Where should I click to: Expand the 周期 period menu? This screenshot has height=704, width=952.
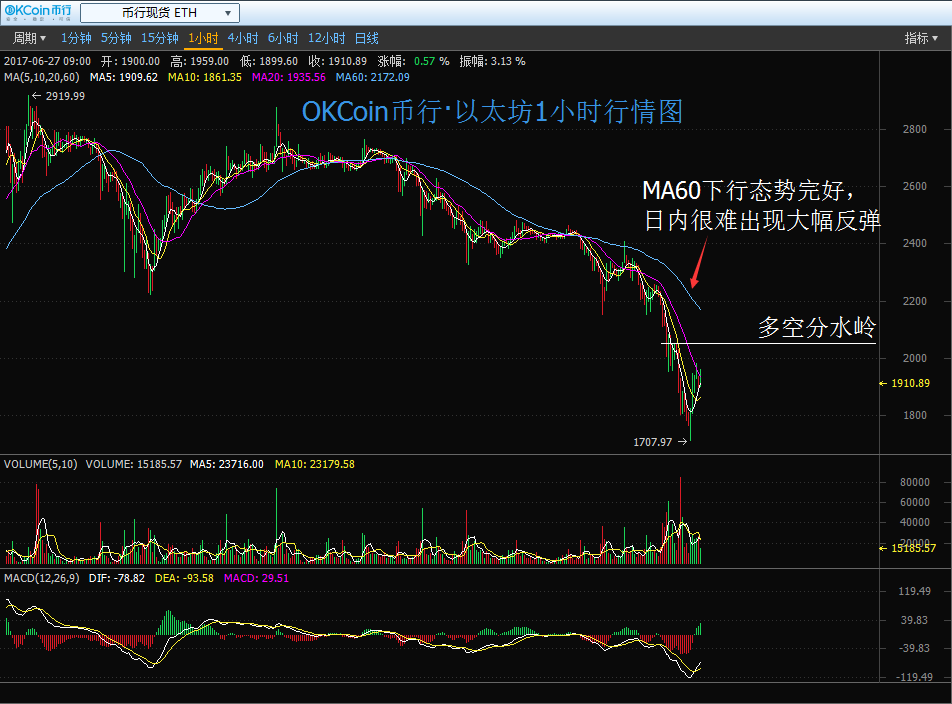[x=29, y=38]
